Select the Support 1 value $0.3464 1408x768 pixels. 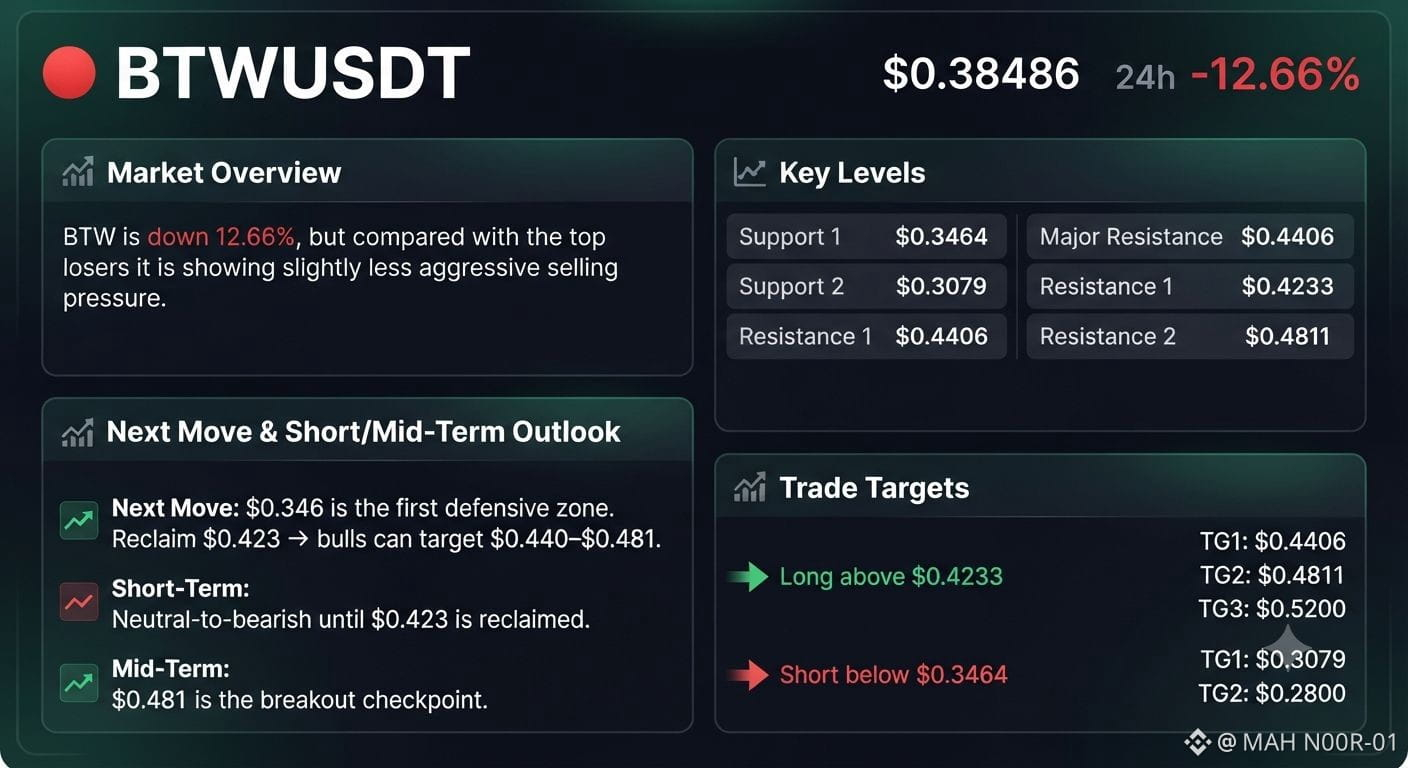pyautogui.click(x=941, y=237)
